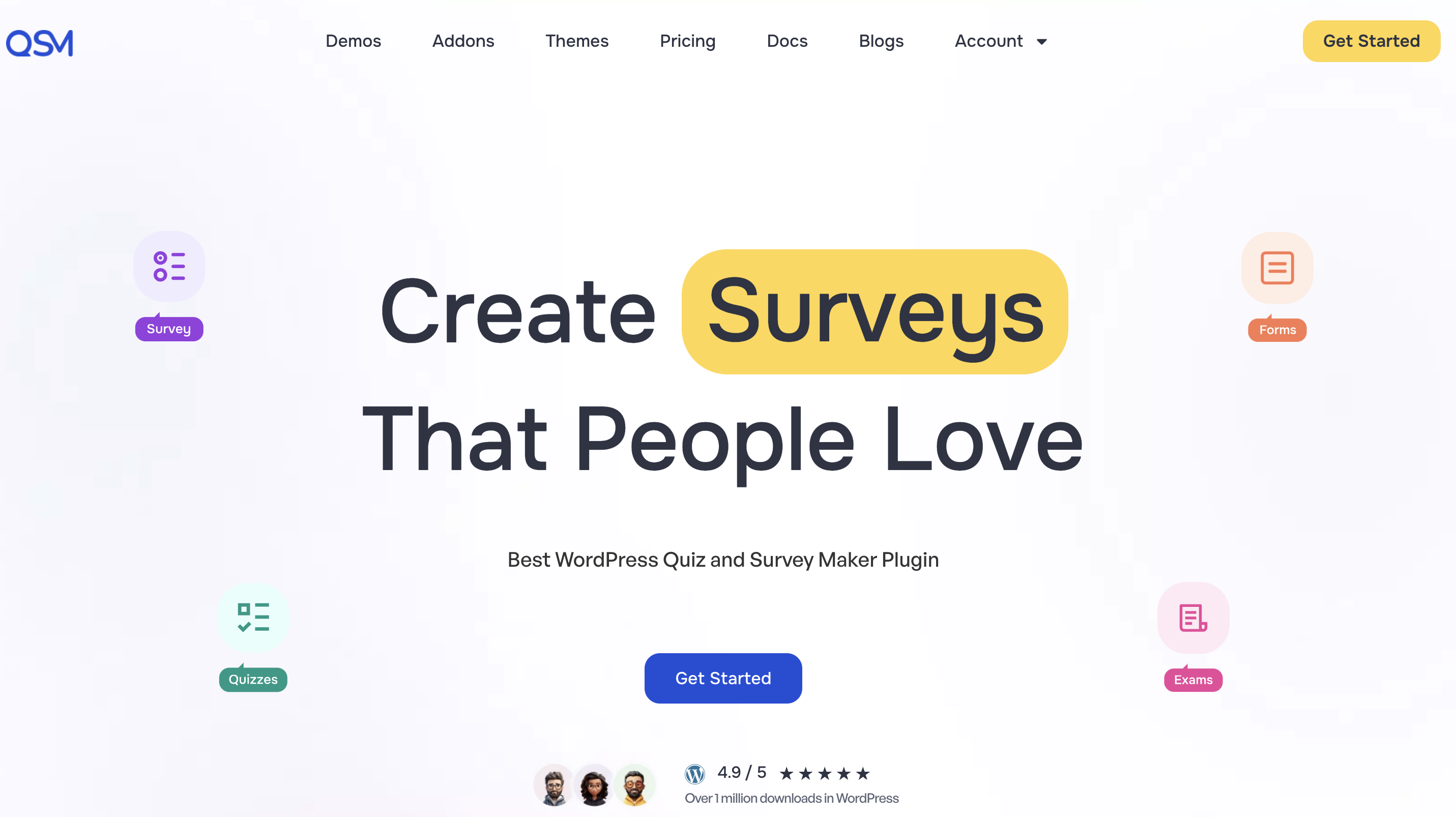Click the Pricing menu tab
Screen dimensions: 1456x817
click(x=688, y=41)
